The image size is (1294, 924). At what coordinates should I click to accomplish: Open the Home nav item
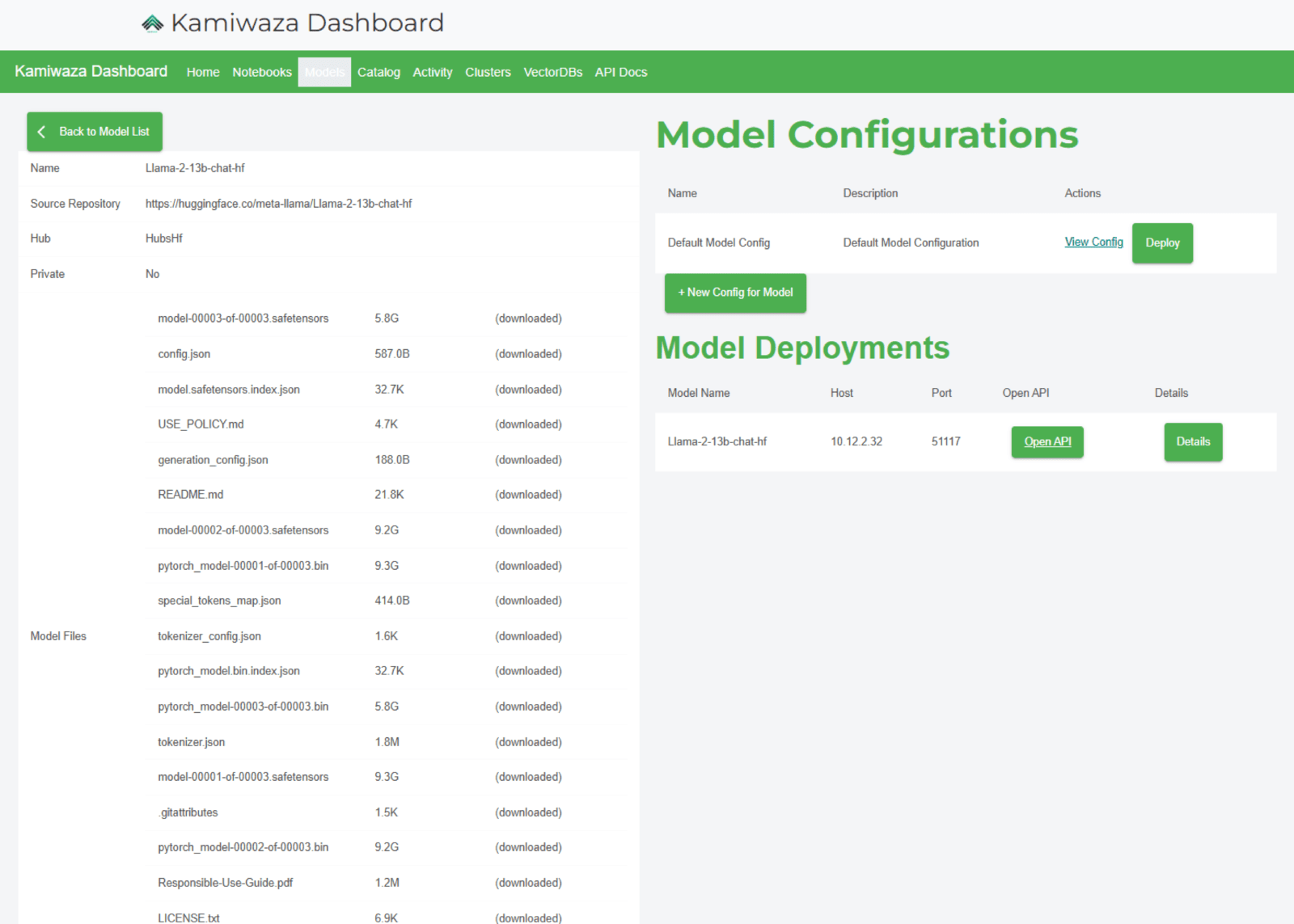(x=203, y=72)
